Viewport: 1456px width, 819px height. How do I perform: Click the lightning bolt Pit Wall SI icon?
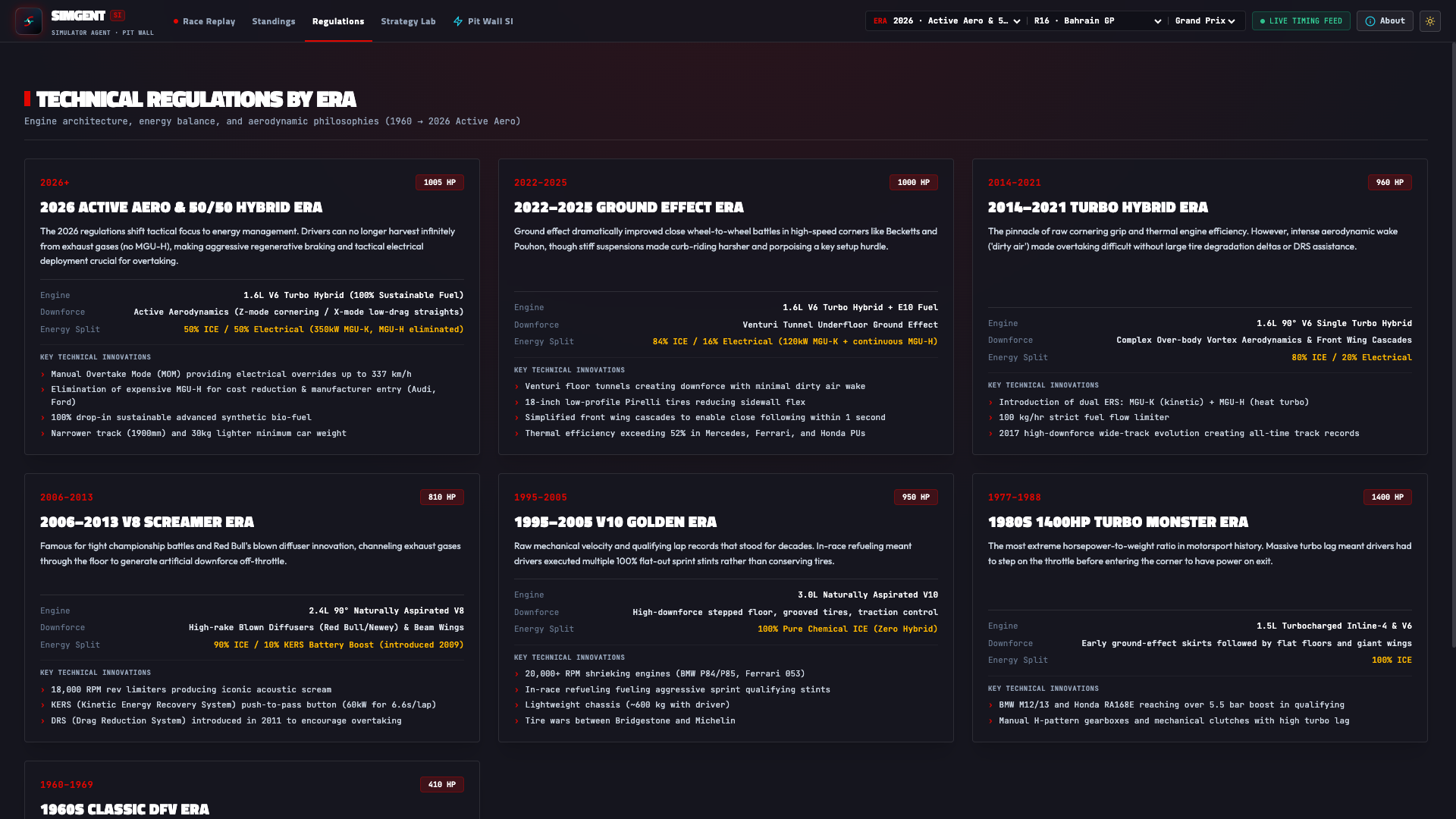458,21
